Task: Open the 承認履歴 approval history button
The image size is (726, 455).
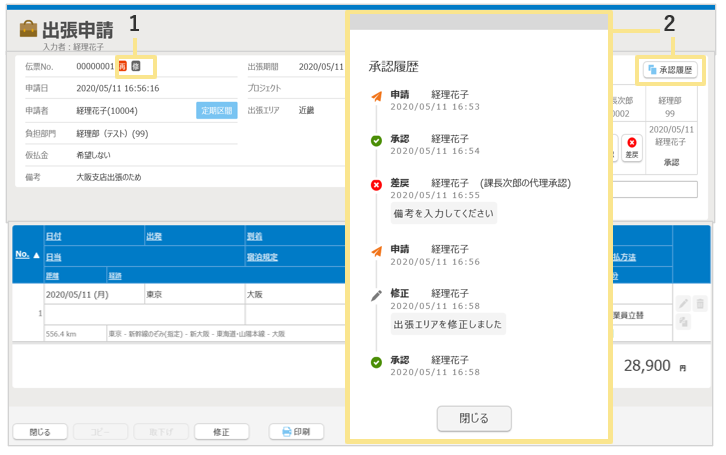Action: pyautogui.click(x=670, y=70)
